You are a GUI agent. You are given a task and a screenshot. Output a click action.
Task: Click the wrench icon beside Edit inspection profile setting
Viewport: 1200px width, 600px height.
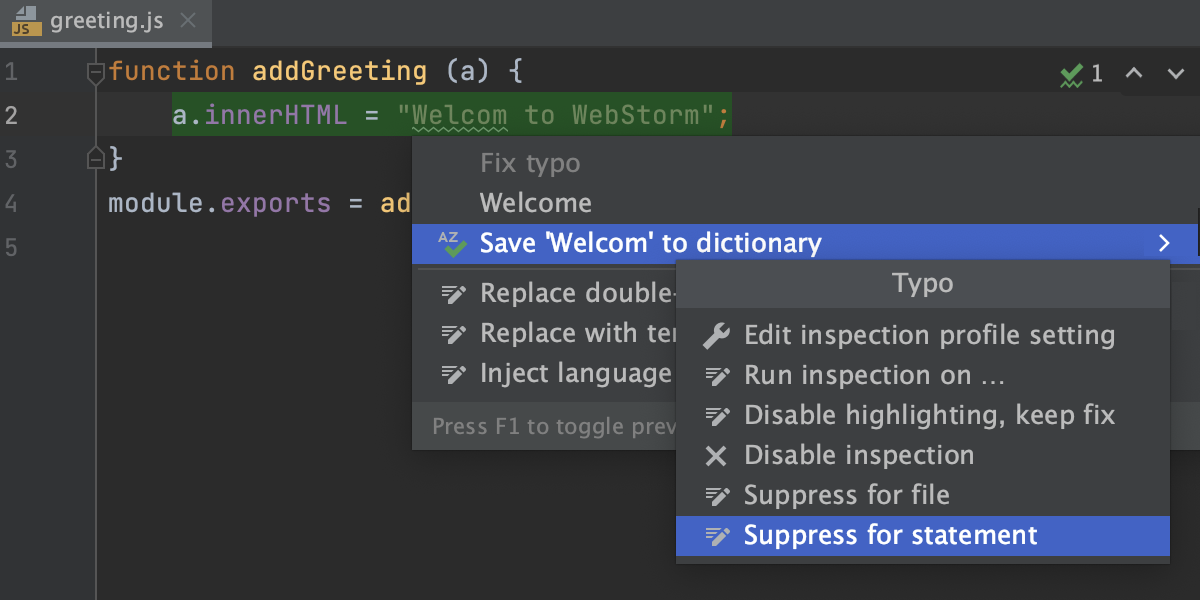click(716, 335)
